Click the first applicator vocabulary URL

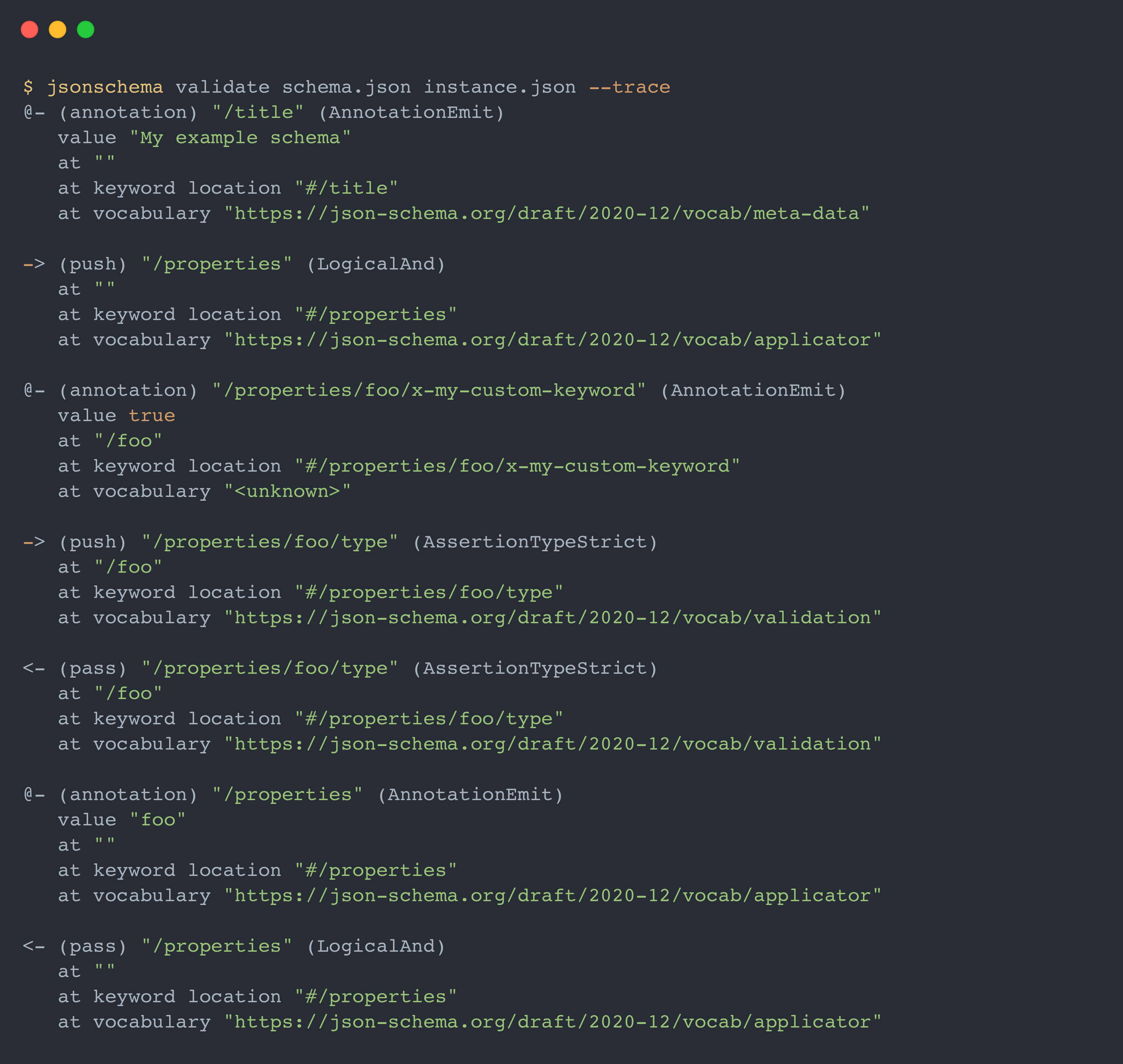[x=552, y=340]
